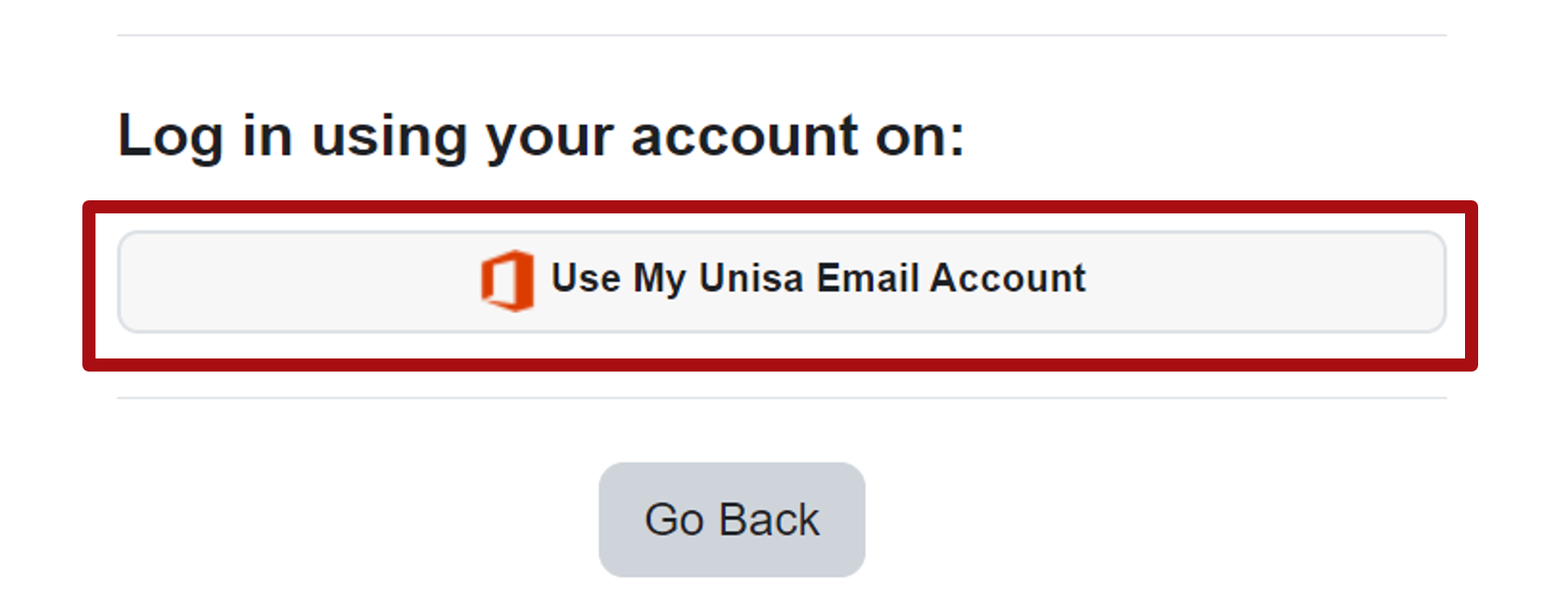This screenshot has height=599, width=1568.
Task: Tap the Office logo beside "Use My Unisa"
Action: pyautogui.click(x=507, y=280)
